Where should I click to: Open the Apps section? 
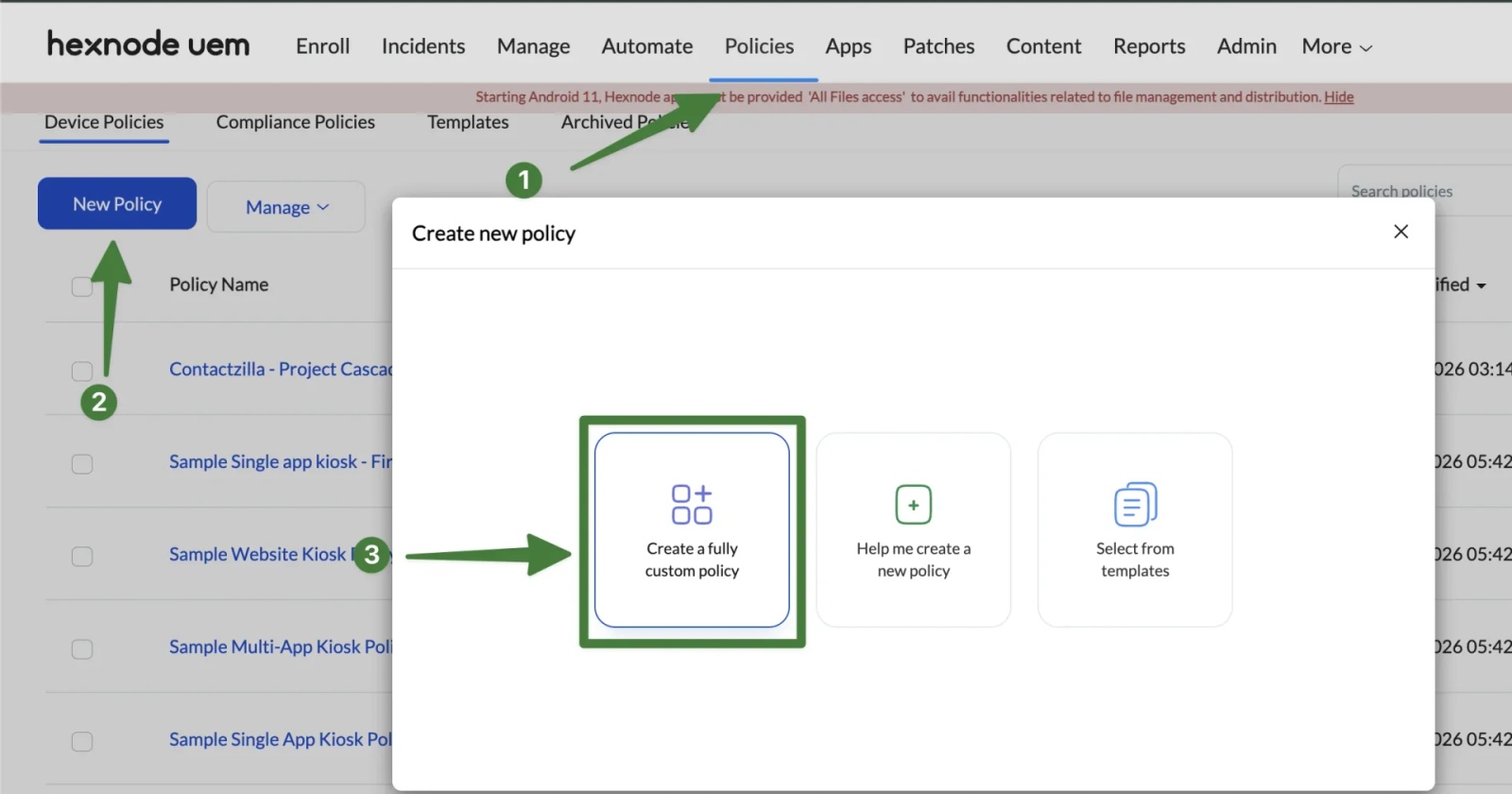tap(848, 46)
